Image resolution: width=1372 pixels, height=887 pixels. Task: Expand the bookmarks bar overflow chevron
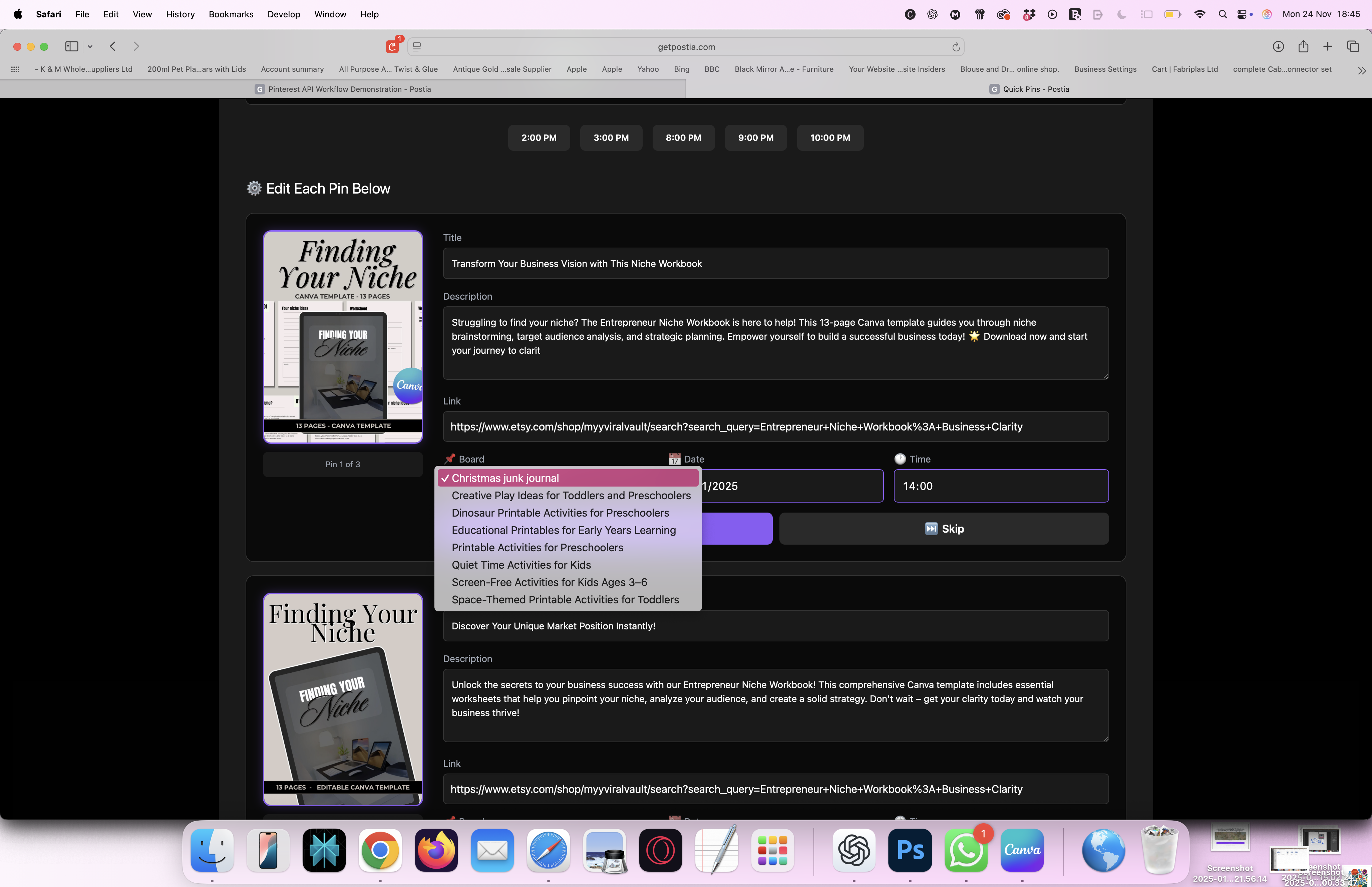(x=1362, y=70)
